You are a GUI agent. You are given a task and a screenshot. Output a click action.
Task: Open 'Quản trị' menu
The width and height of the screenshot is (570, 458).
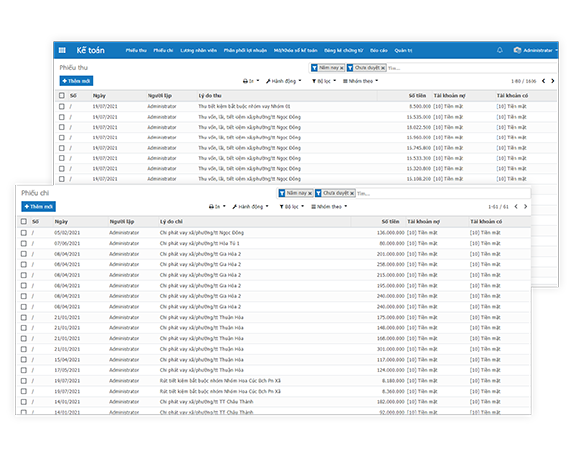[x=403, y=51]
